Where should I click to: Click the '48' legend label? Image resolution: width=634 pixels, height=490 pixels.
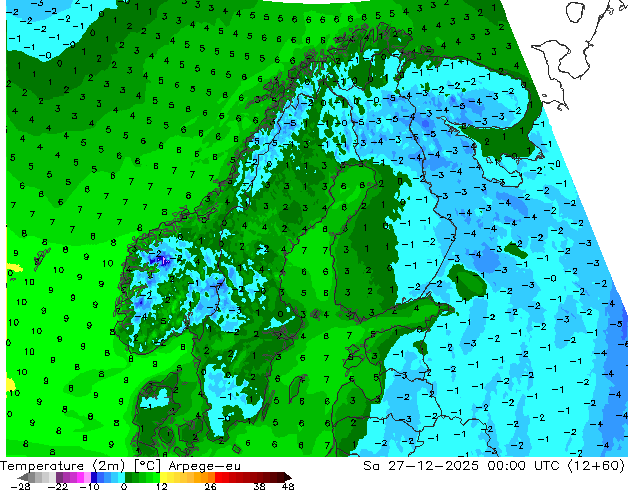(288, 486)
